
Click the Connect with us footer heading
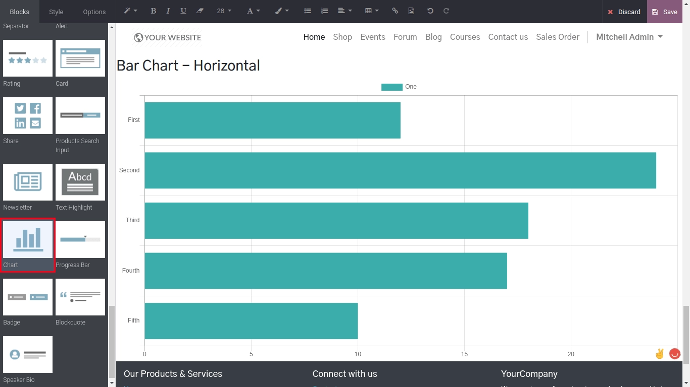pyautogui.click(x=345, y=374)
